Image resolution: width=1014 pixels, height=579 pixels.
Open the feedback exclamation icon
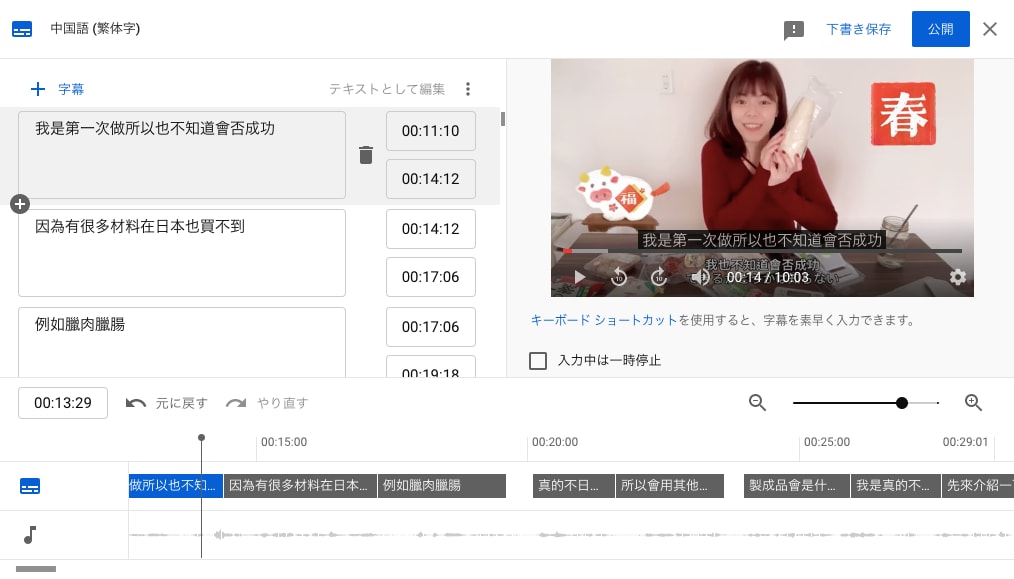coord(793,30)
